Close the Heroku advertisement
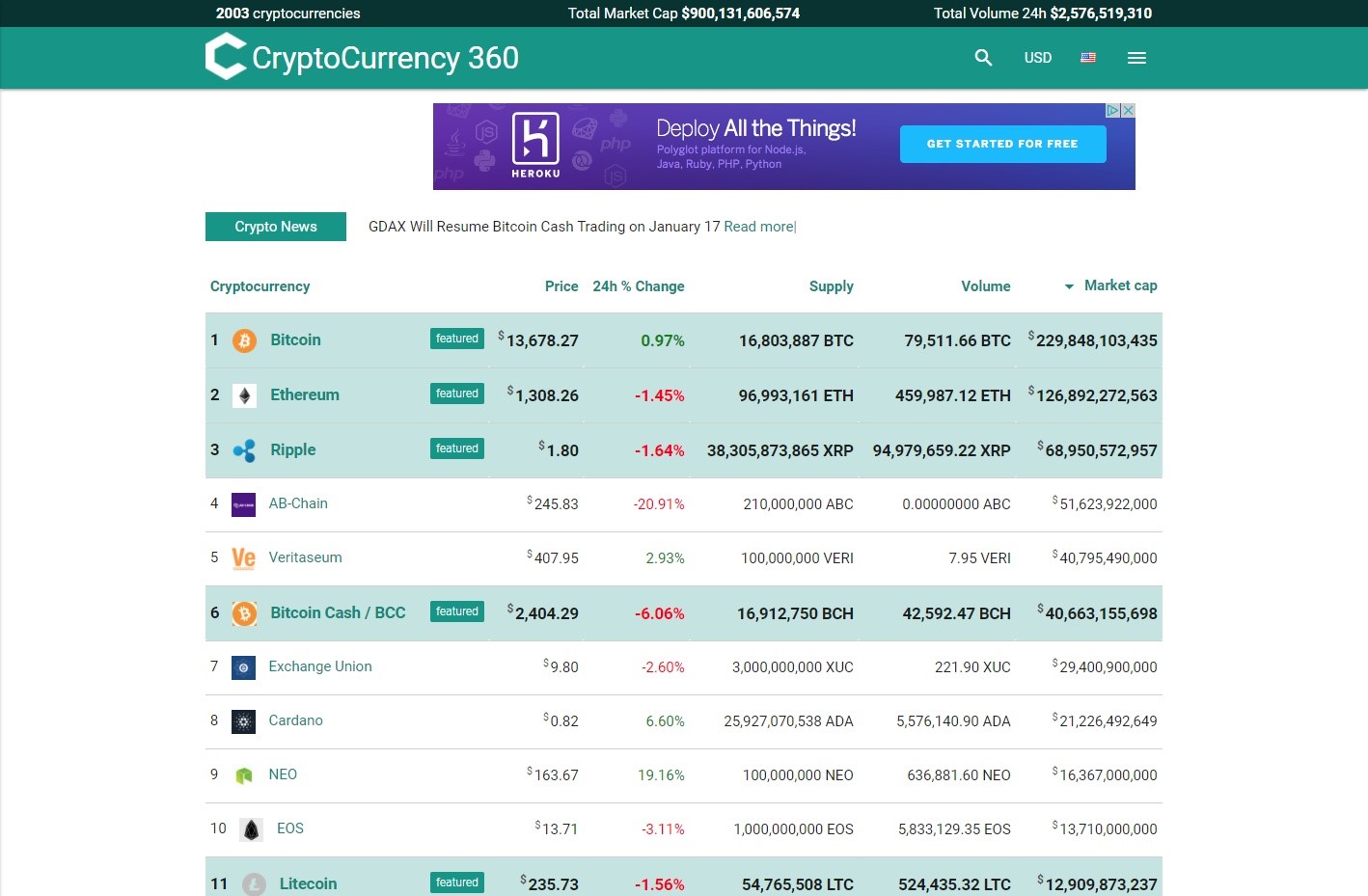The height and width of the screenshot is (896, 1368). tap(1128, 111)
